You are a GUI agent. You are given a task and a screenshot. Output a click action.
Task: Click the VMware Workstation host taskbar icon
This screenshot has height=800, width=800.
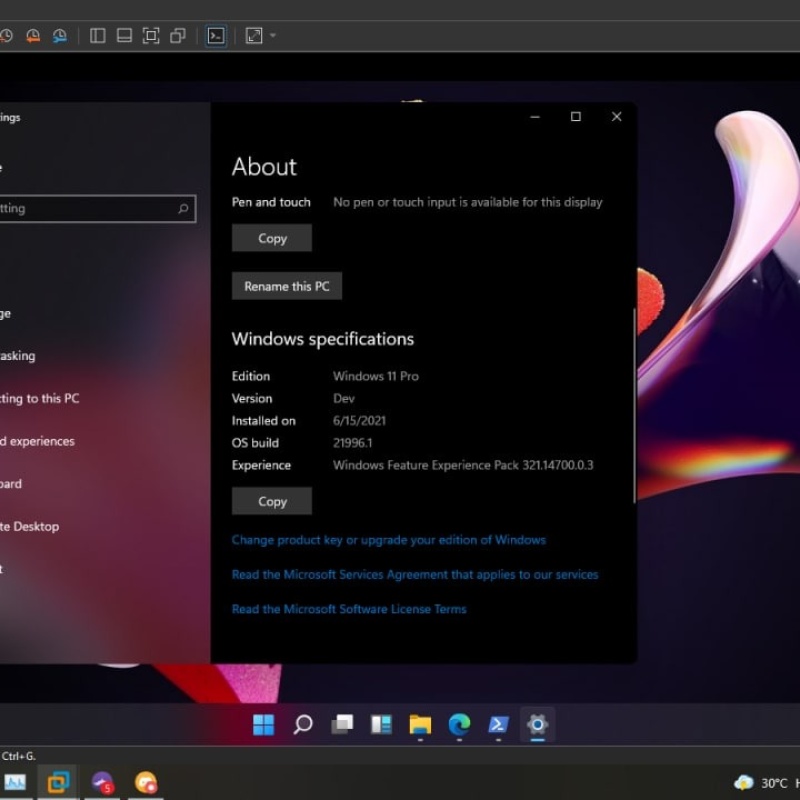[58, 782]
